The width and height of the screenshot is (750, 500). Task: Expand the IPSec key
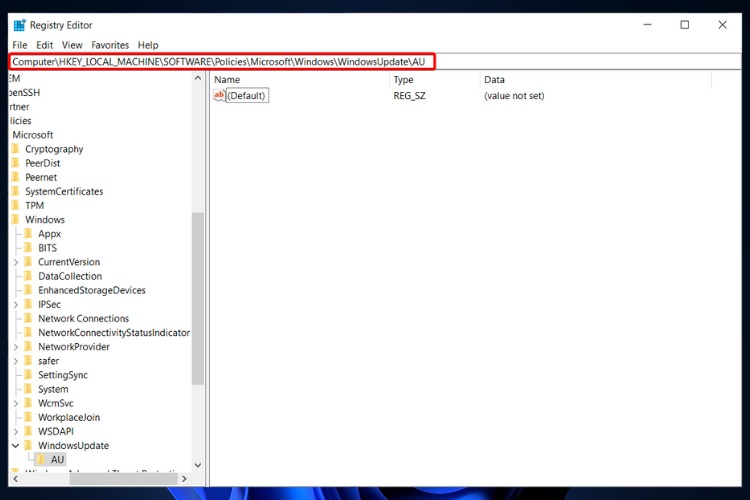(x=15, y=304)
